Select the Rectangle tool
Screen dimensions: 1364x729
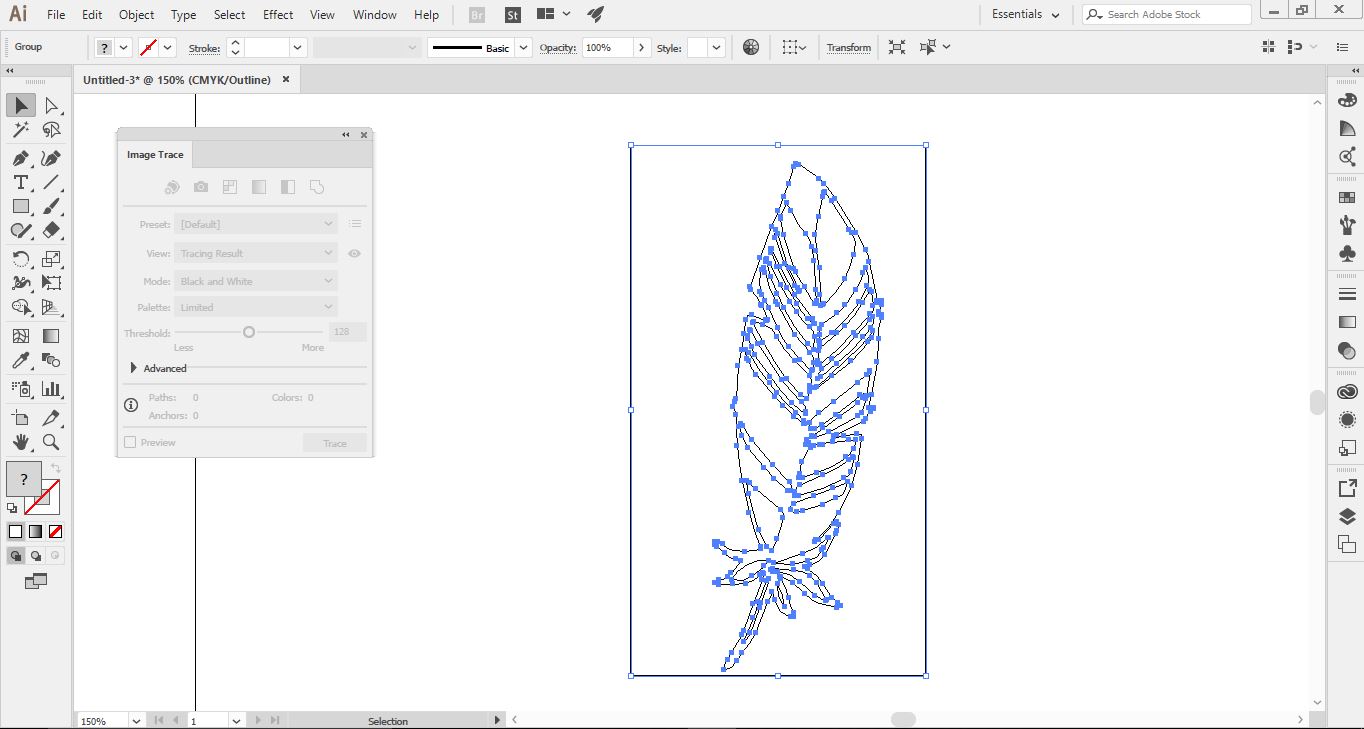21,206
